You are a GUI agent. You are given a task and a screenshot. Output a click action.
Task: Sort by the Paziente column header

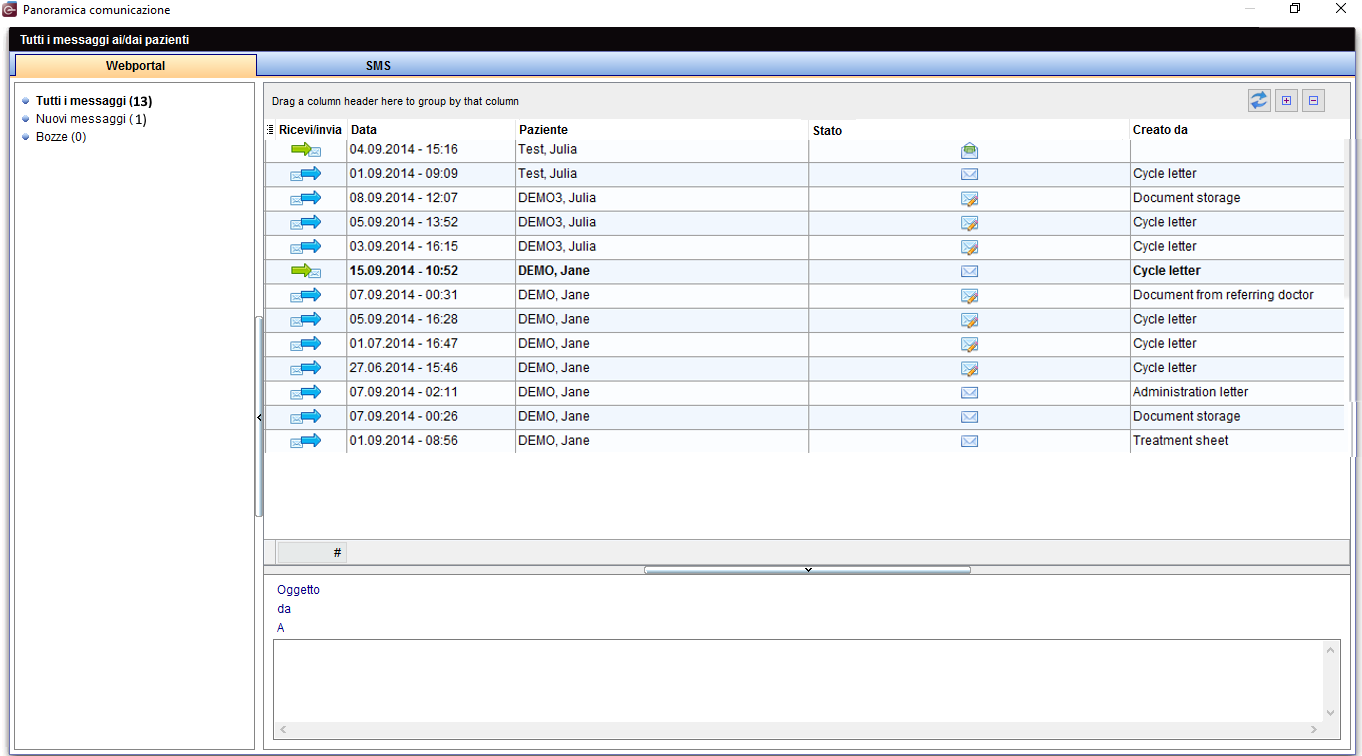point(662,130)
